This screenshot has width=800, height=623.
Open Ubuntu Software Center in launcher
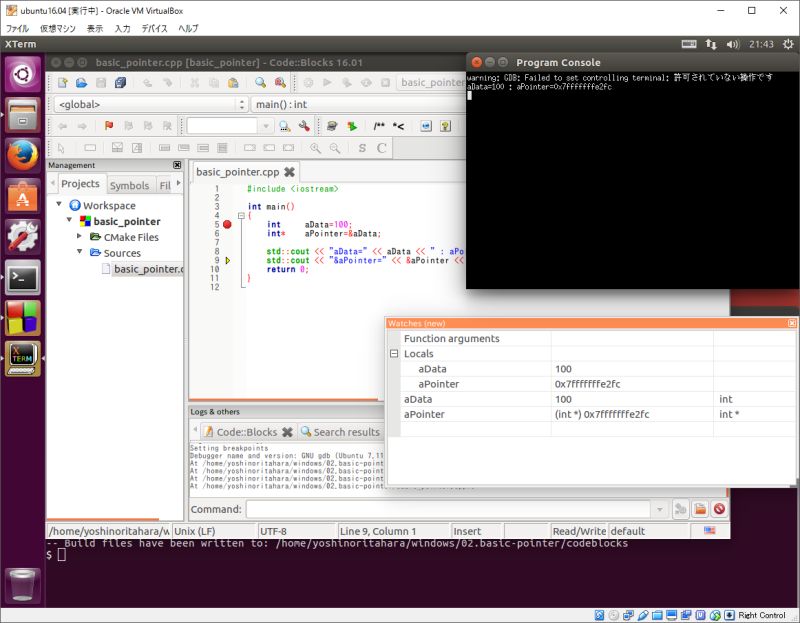(x=22, y=195)
